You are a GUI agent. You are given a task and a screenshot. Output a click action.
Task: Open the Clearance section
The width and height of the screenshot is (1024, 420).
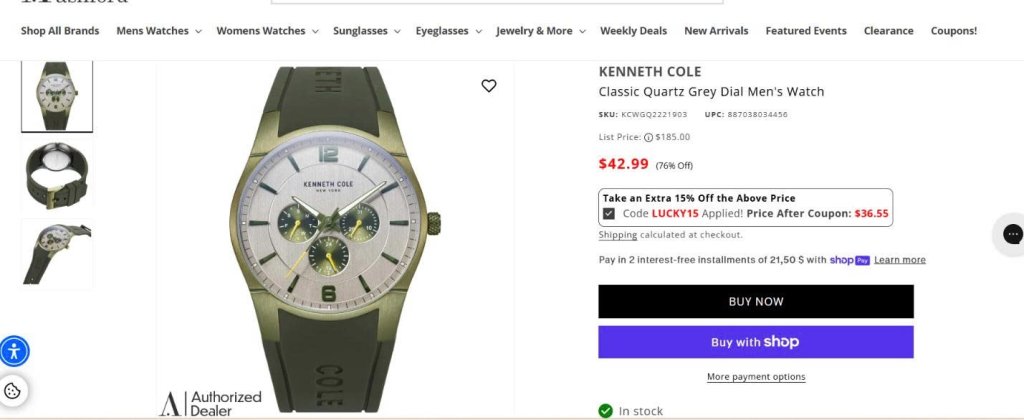[x=888, y=31]
